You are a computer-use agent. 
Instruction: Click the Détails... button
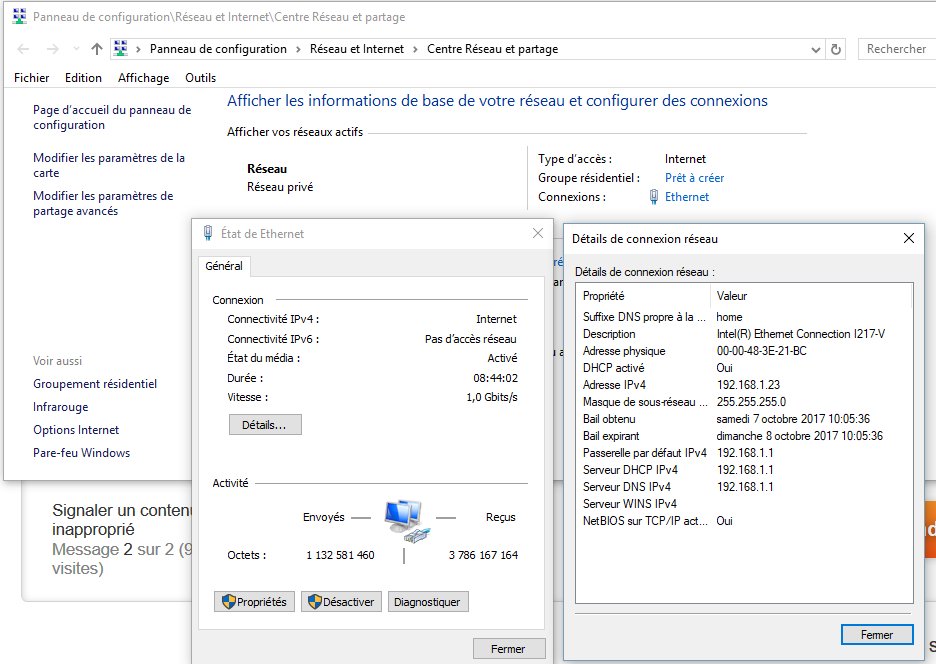click(264, 425)
